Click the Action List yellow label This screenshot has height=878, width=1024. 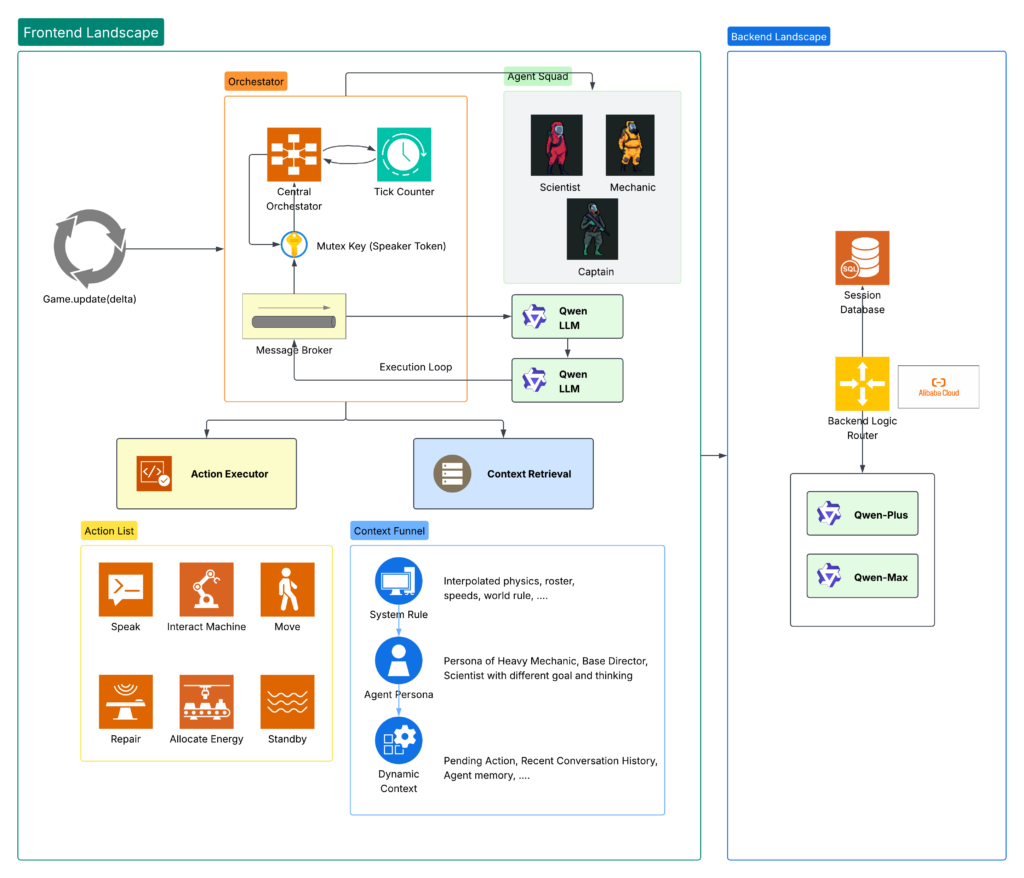pyautogui.click(x=109, y=530)
